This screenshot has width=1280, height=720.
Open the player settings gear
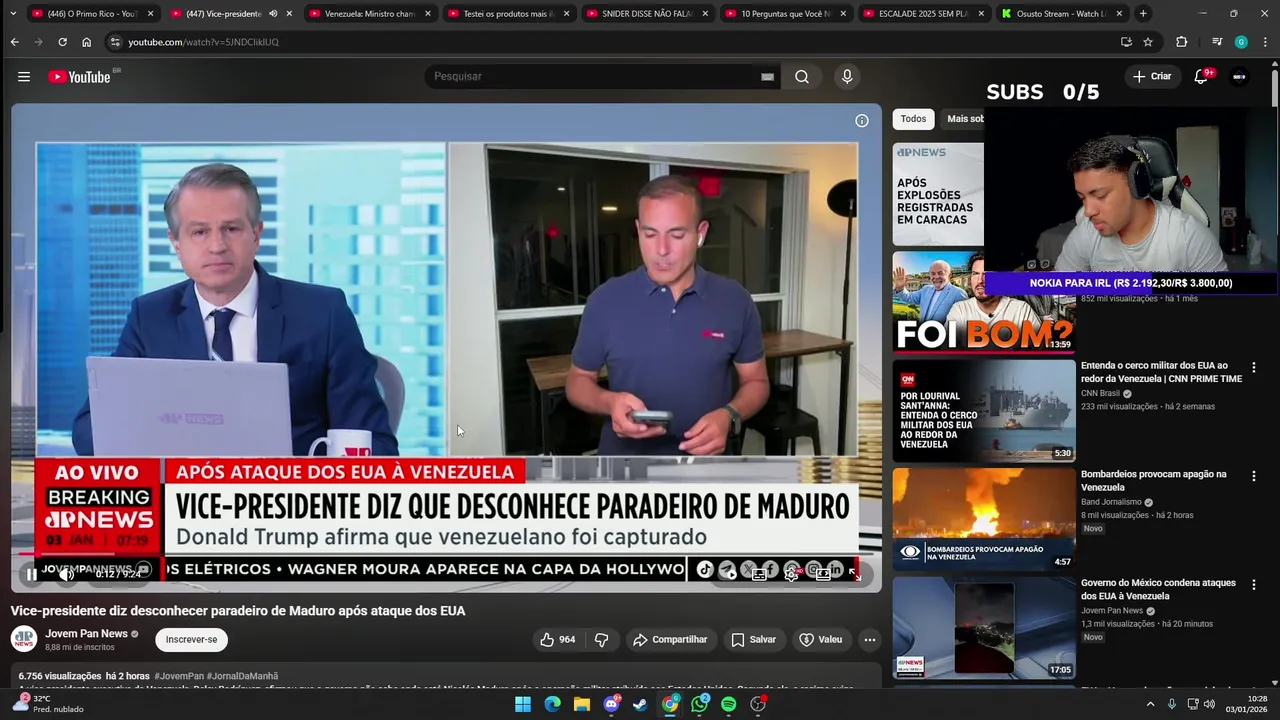click(x=791, y=574)
